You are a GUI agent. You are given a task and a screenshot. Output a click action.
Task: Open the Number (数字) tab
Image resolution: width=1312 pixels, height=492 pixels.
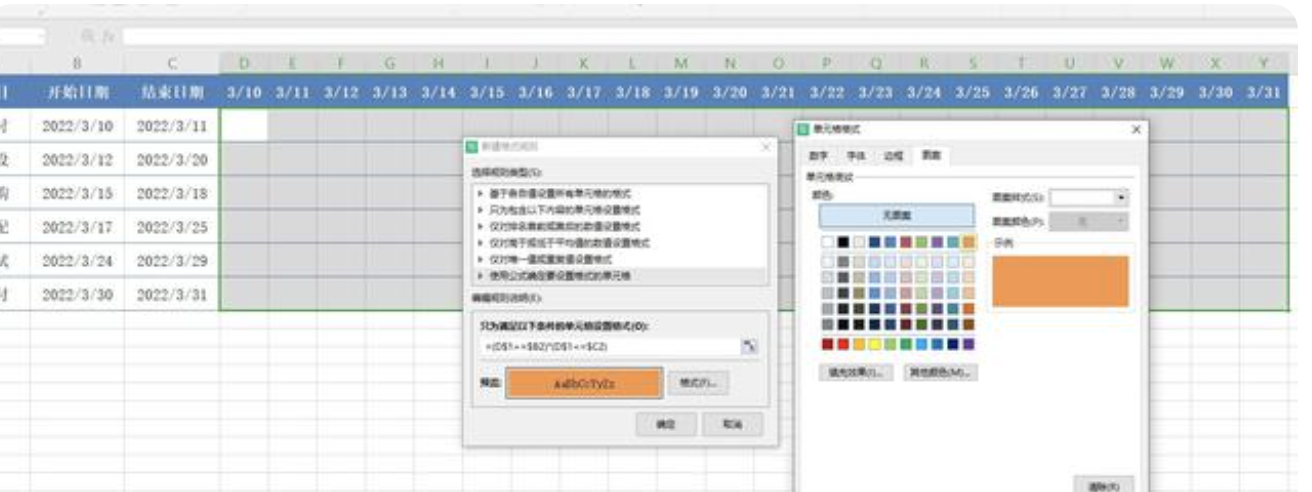click(x=818, y=156)
